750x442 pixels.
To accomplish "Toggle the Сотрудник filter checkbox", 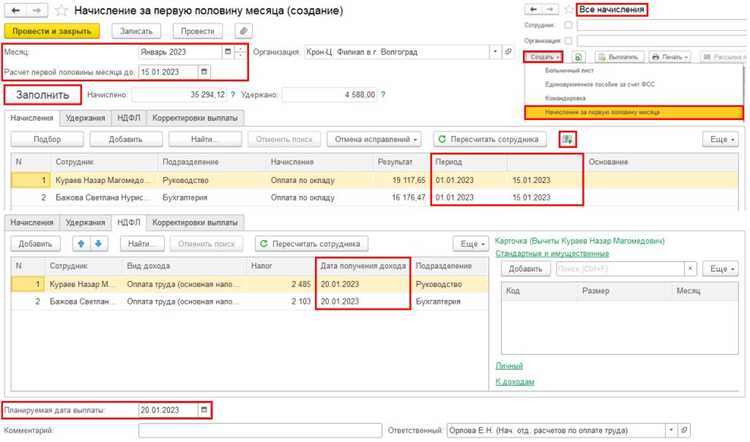I will [x=568, y=25].
